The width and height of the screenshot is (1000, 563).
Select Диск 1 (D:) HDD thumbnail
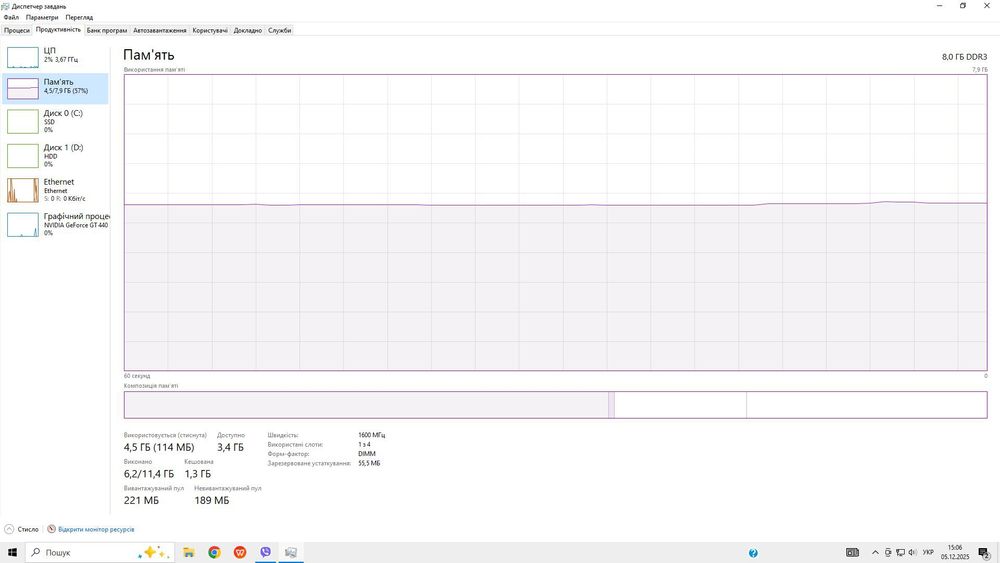pyautogui.click(x=23, y=156)
